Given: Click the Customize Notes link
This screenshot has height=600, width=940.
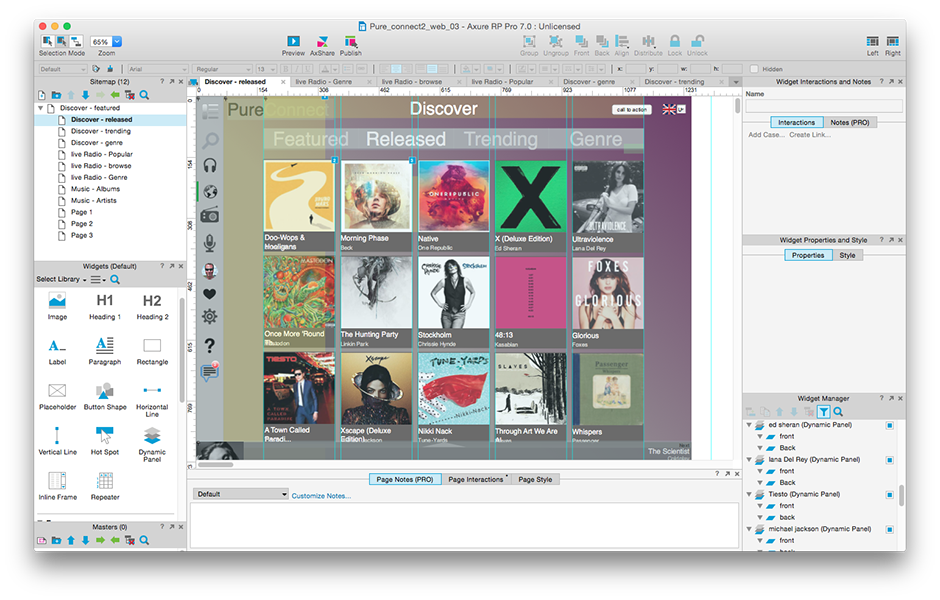Looking at the screenshot, I should [x=321, y=495].
